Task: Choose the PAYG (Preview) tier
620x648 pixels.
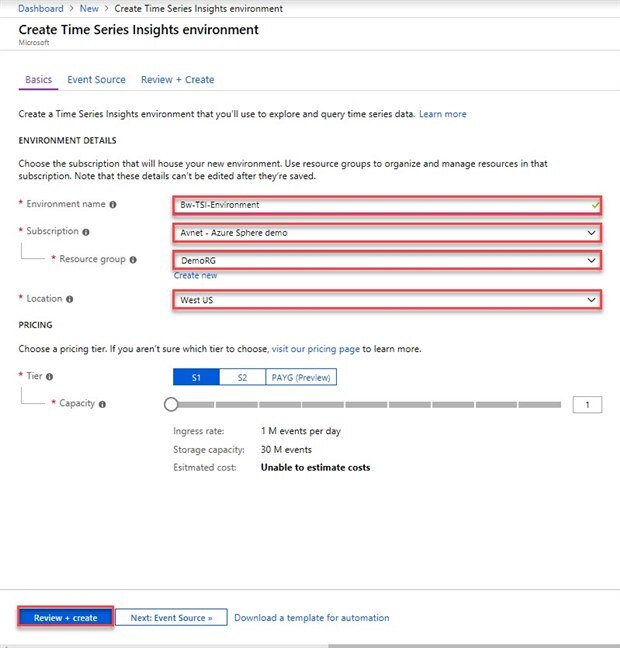Action: pyautogui.click(x=301, y=377)
